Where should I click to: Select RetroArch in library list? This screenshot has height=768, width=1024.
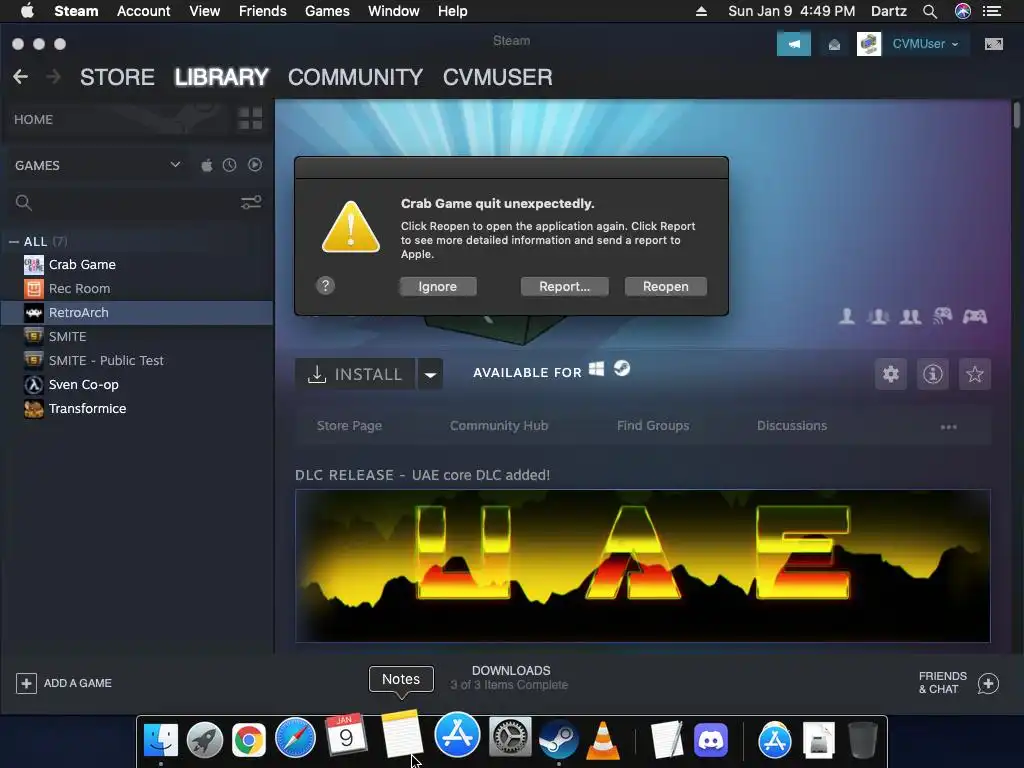[x=137, y=313]
